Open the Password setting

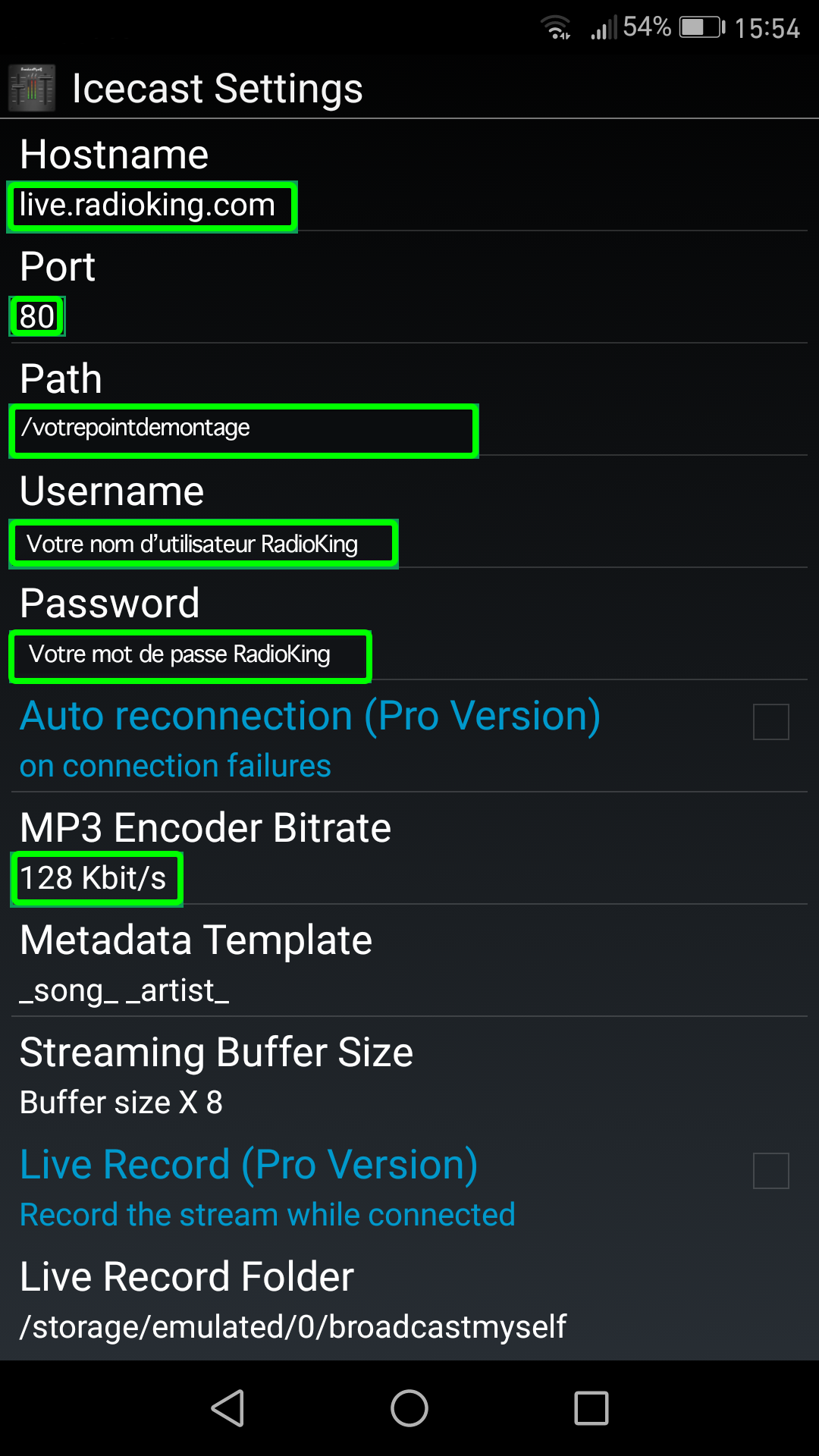click(x=409, y=624)
